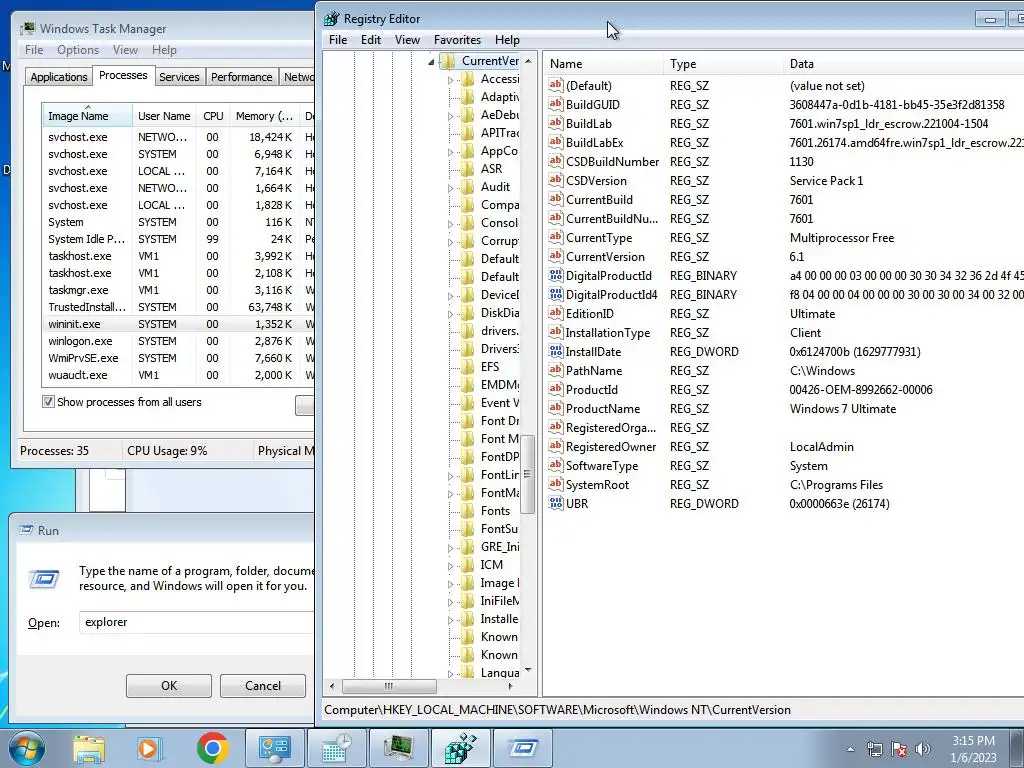Open Registry Editor View menu
The height and width of the screenshot is (768, 1024).
pyautogui.click(x=407, y=40)
